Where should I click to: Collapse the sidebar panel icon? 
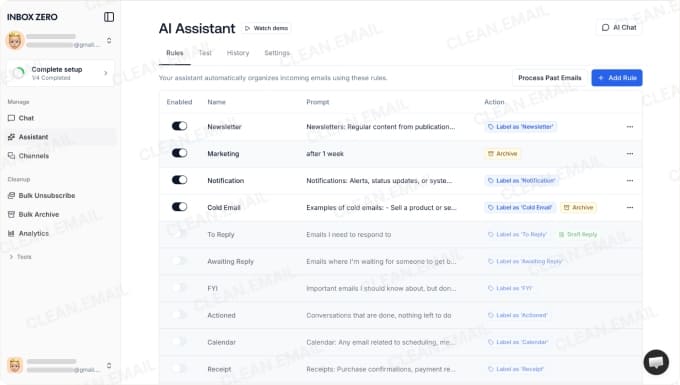pyautogui.click(x=109, y=17)
